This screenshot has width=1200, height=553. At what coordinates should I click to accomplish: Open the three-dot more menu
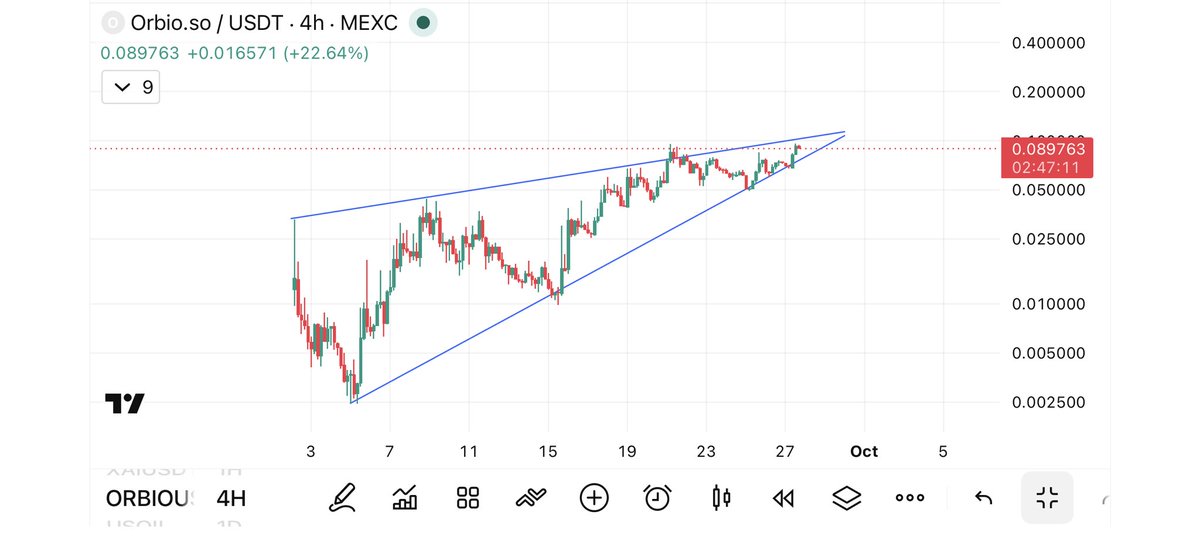(910, 497)
